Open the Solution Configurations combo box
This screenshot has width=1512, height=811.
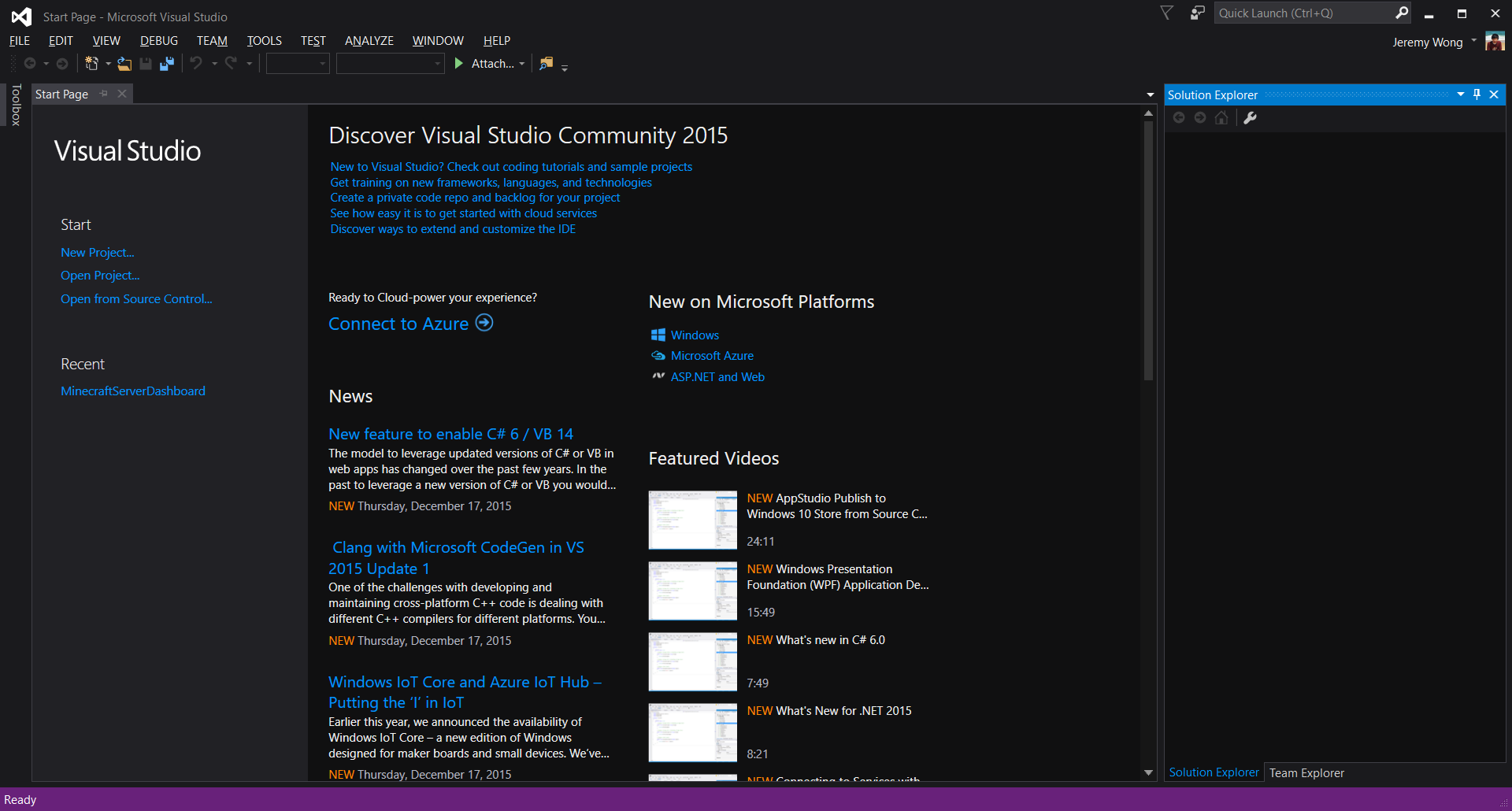tap(298, 64)
